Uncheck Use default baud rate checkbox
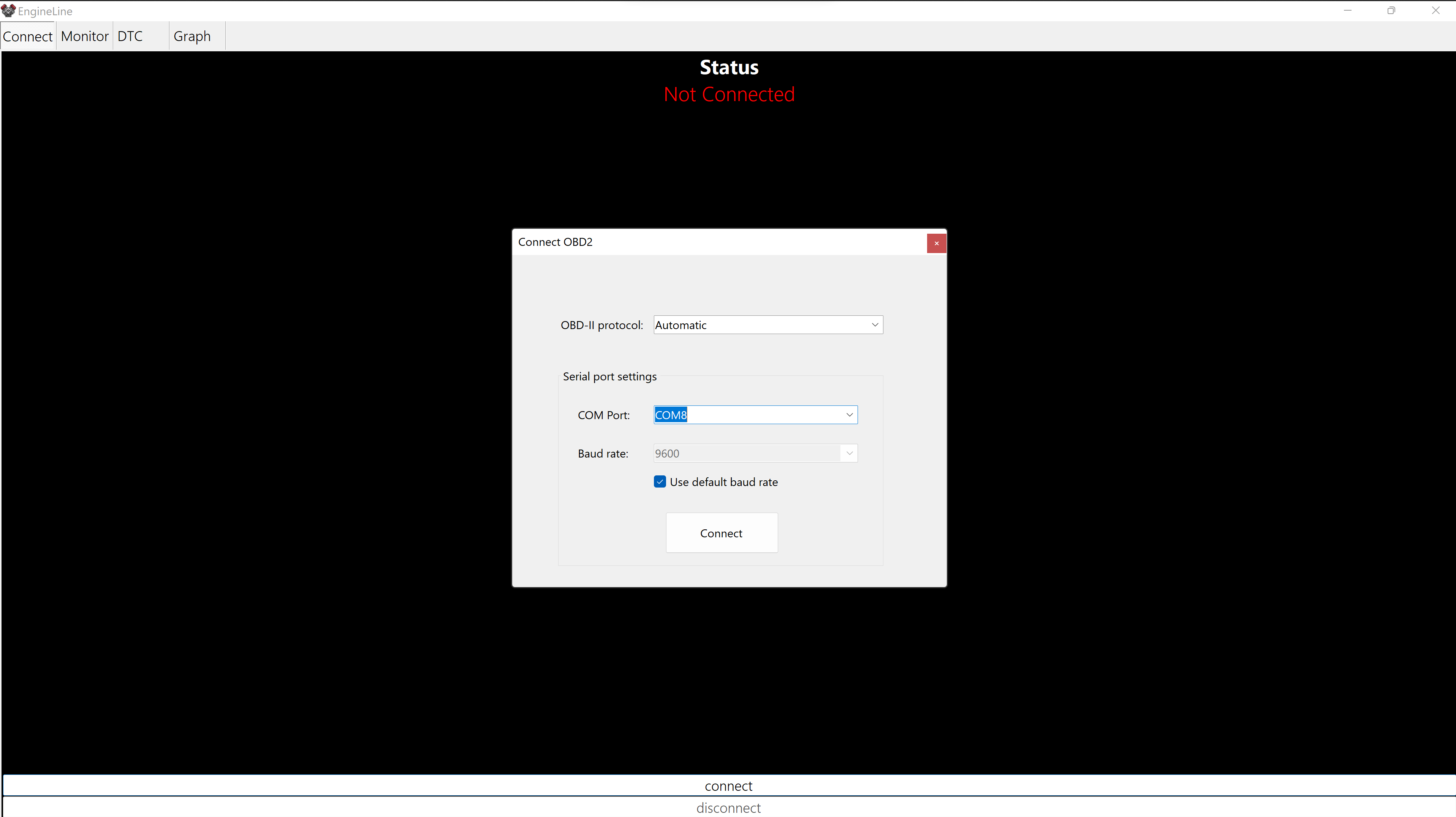 [660, 482]
